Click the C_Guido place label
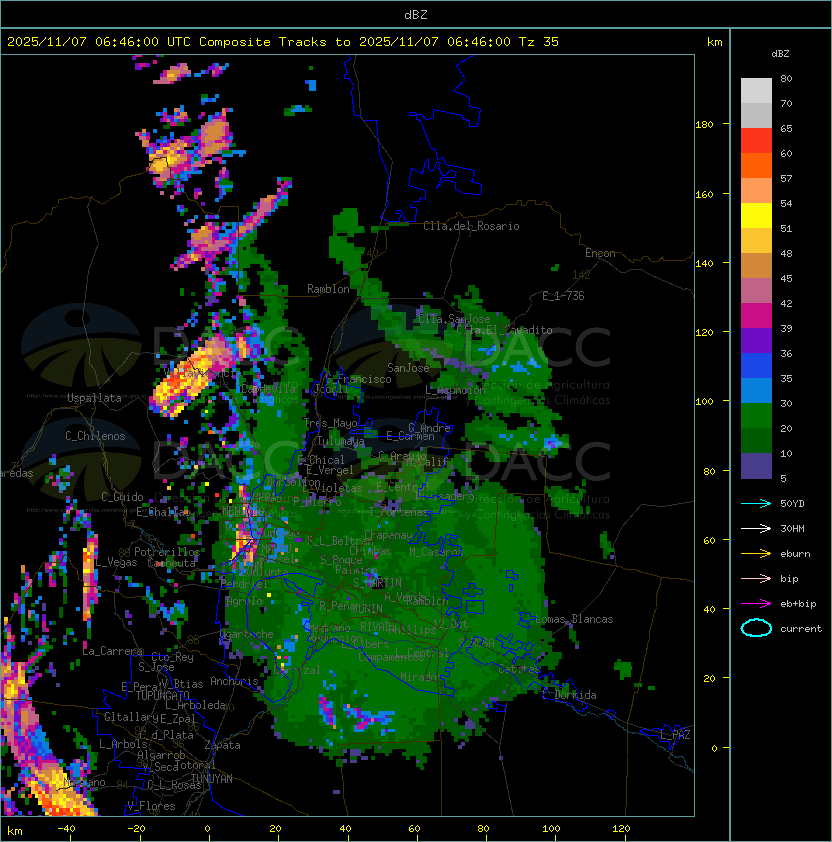 (122, 497)
